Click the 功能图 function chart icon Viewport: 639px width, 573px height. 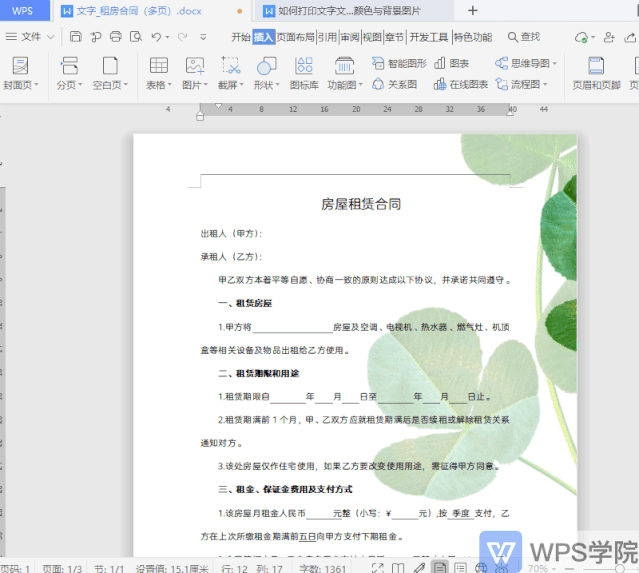coord(344,66)
